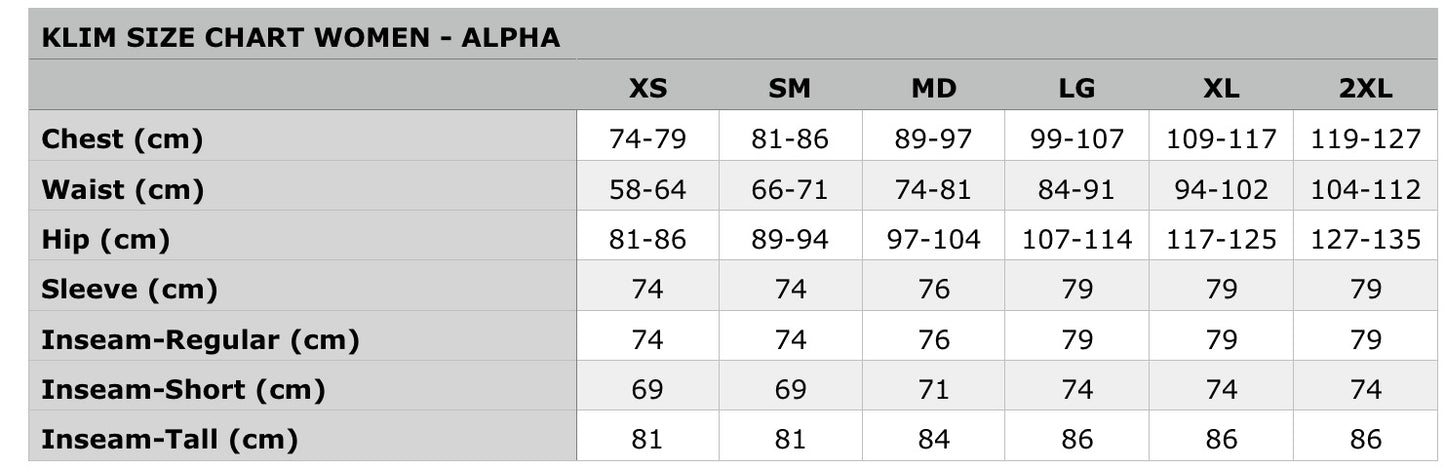
Task: Click the Inseam-Short (cm) row label
Action: click(x=183, y=389)
